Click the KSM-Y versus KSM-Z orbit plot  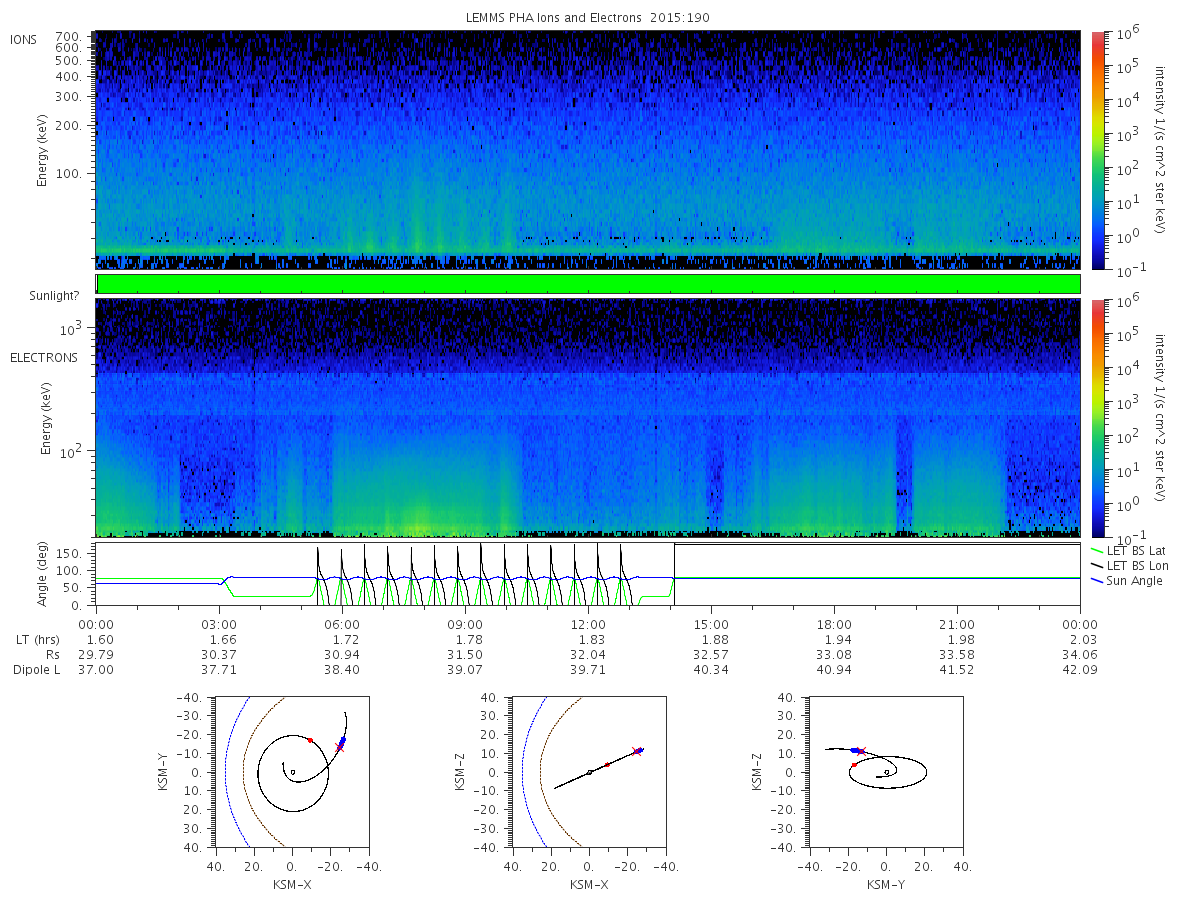[886, 772]
